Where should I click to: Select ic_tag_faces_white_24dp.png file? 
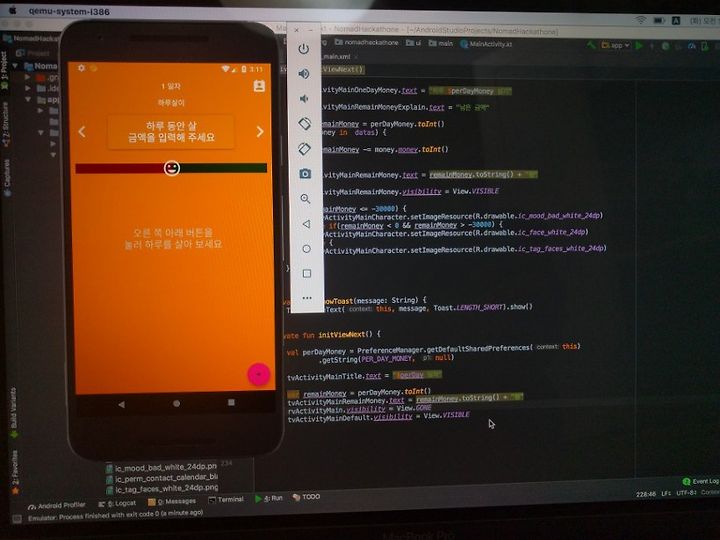click(162, 489)
